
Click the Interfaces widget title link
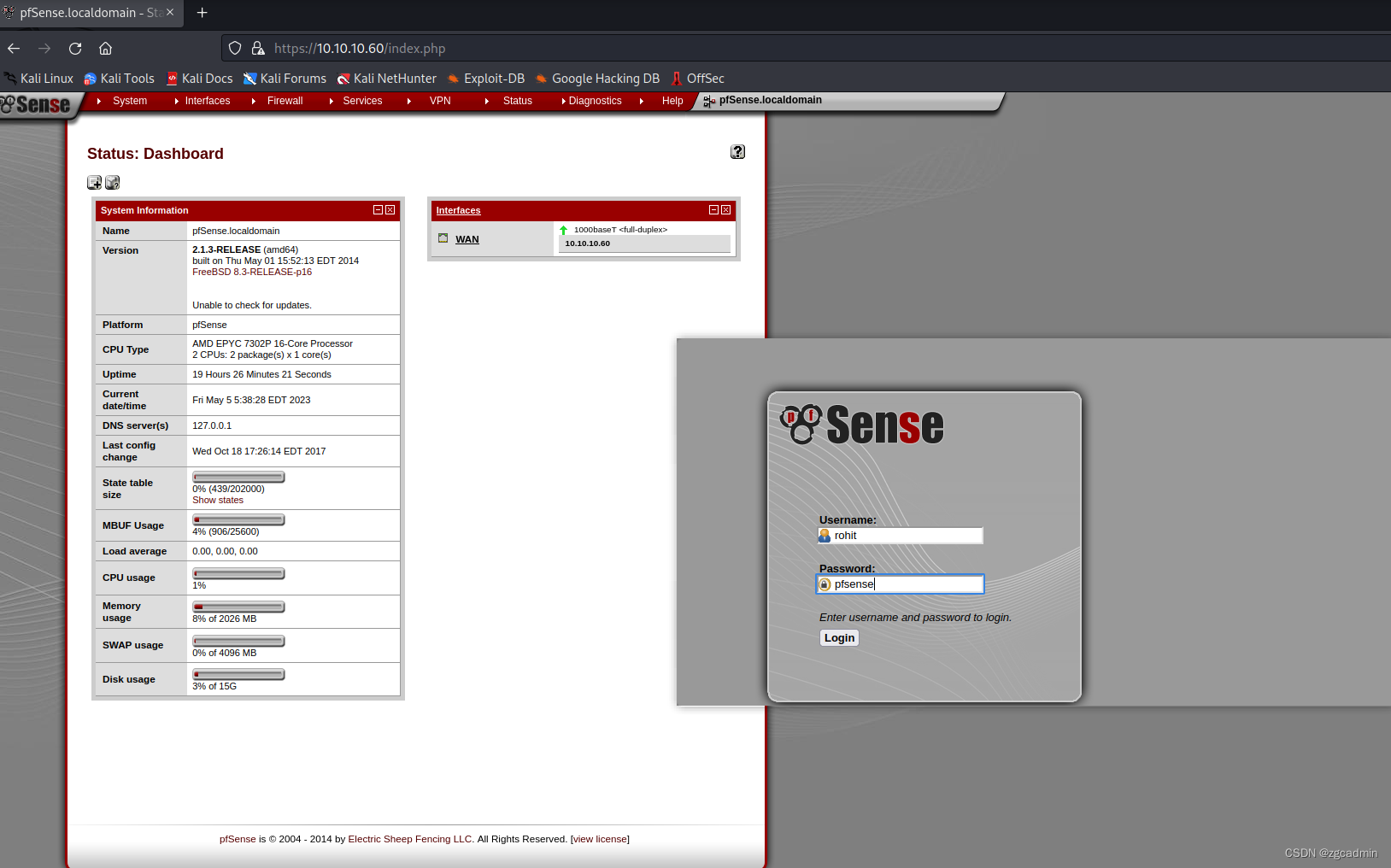click(x=458, y=210)
